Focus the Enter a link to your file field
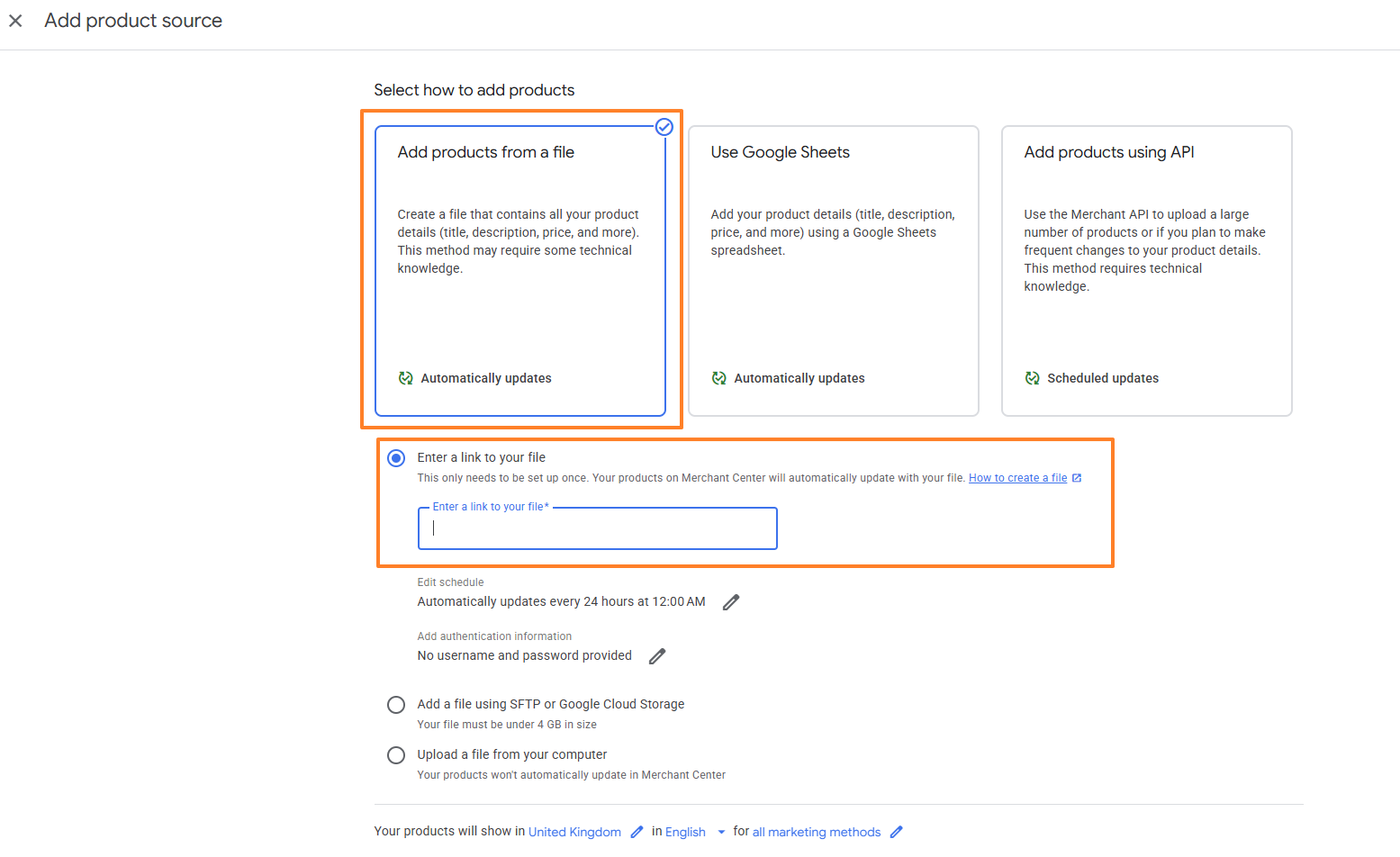 597,528
